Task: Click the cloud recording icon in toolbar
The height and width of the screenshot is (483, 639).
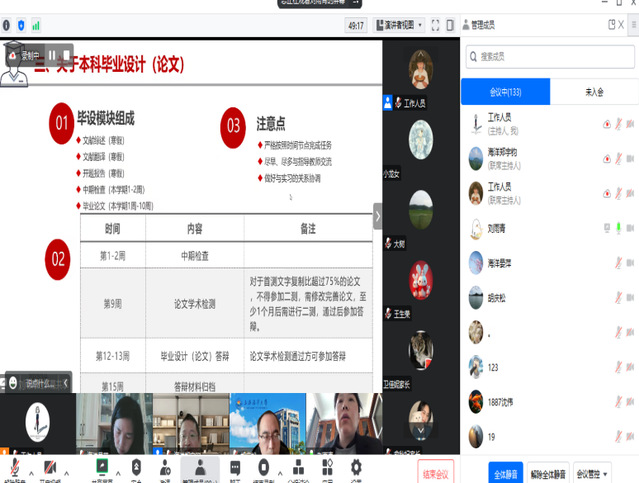Action: point(264,467)
